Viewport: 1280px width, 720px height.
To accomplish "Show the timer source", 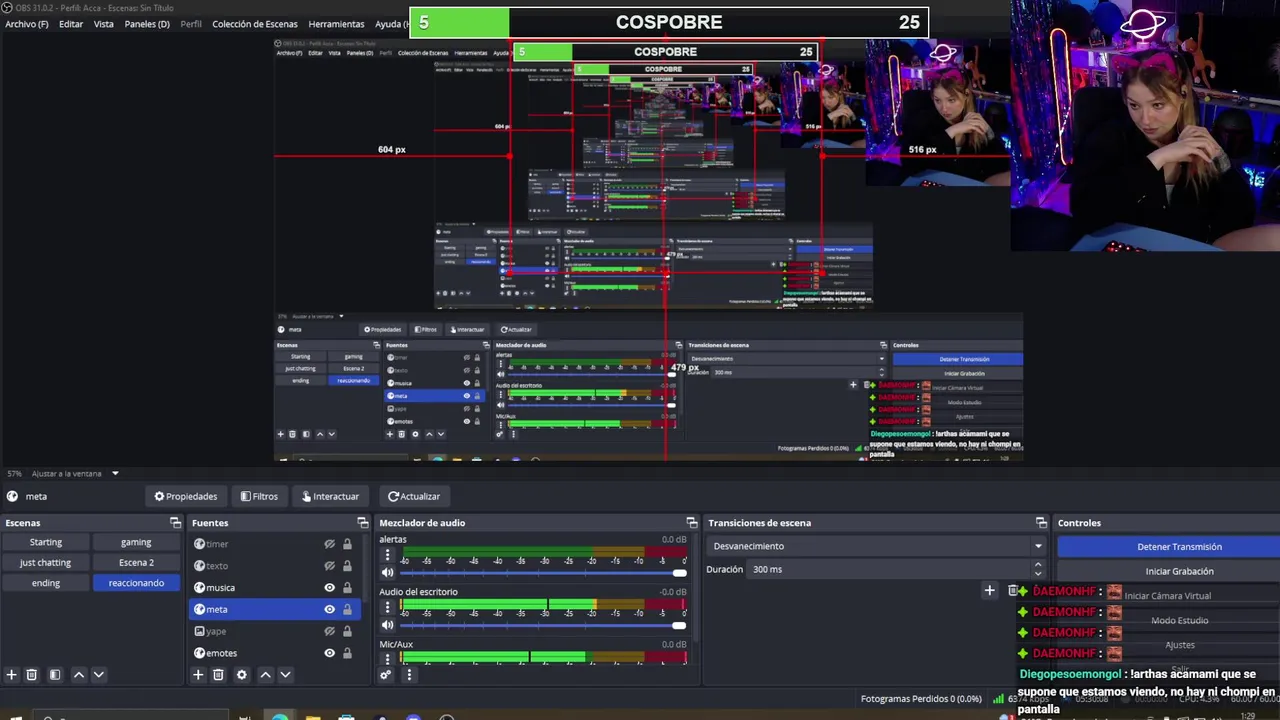I will (329, 544).
